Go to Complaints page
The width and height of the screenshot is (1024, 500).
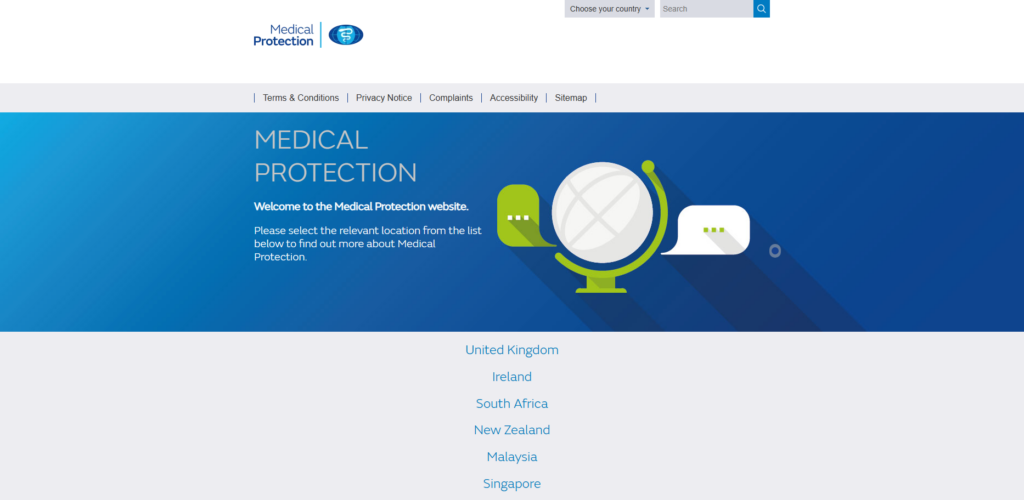coord(451,98)
